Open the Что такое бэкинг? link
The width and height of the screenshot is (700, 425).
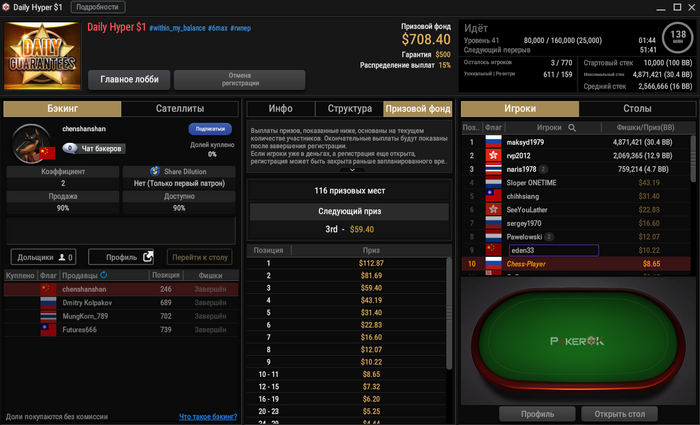click(208, 417)
